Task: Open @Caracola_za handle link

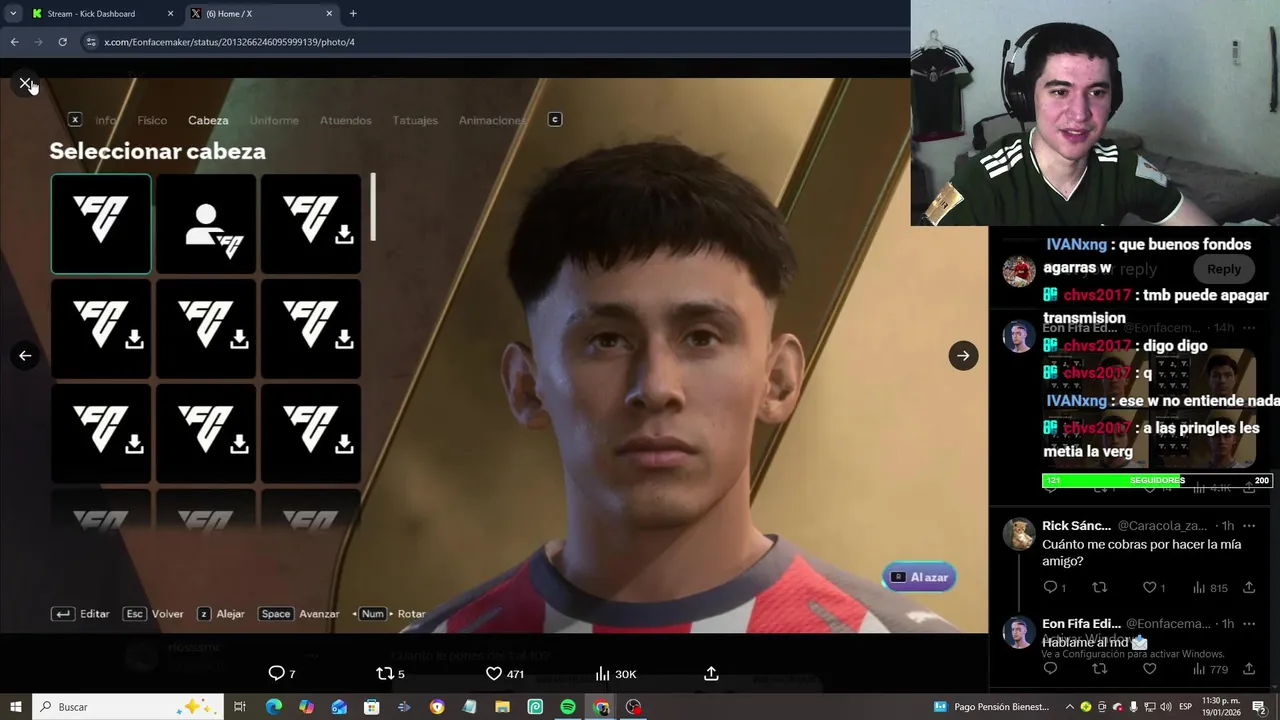Action: click(x=1162, y=526)
